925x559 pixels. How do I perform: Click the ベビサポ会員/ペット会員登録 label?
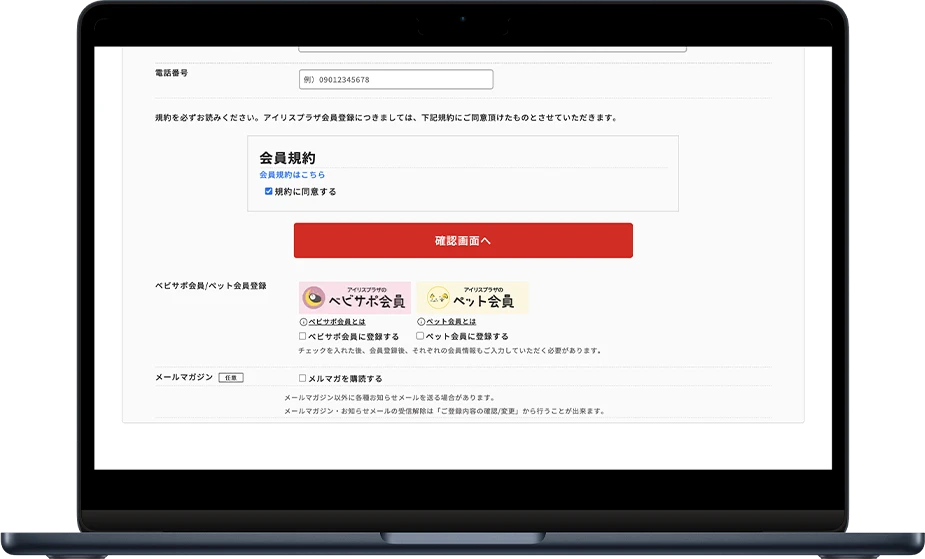click(x=211, y=286)
